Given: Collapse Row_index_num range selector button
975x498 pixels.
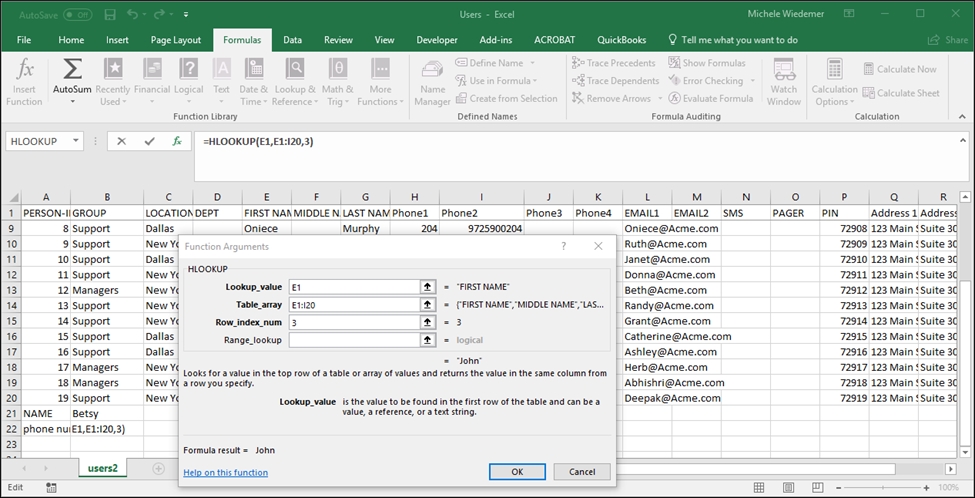Looking at the screenshot, I should point(427,322).
